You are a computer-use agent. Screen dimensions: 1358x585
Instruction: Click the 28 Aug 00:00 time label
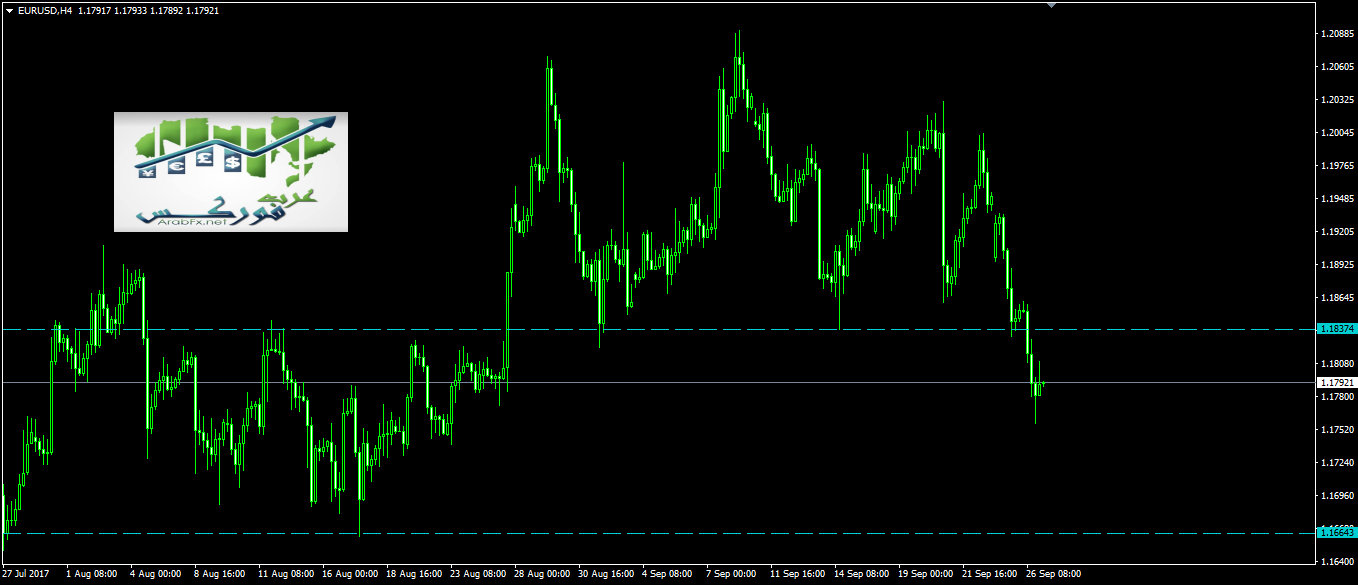click(540, 575)
